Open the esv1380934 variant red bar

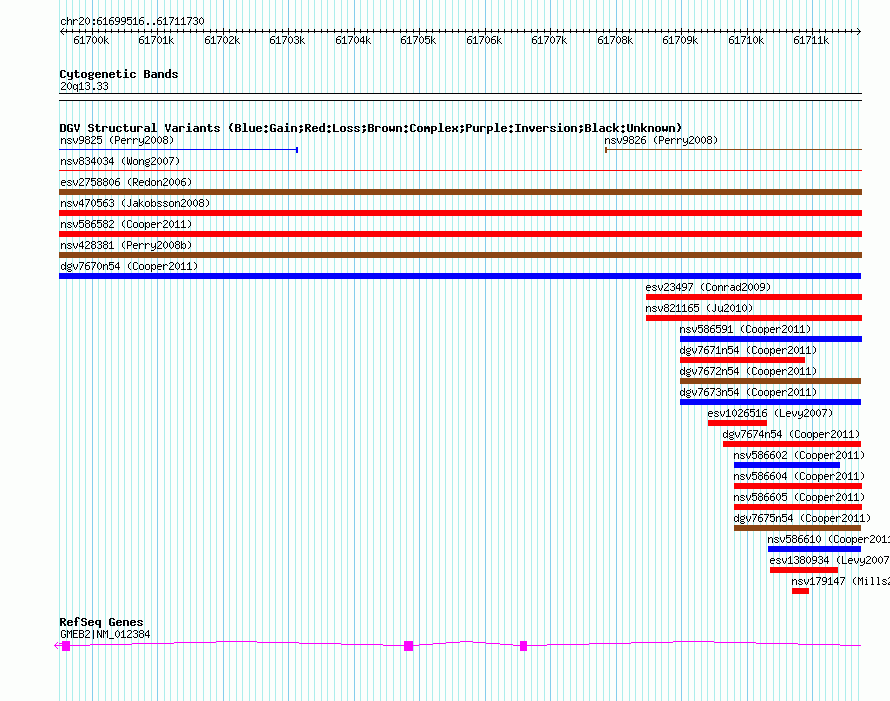pyautogui.click(x=804, y=570)
